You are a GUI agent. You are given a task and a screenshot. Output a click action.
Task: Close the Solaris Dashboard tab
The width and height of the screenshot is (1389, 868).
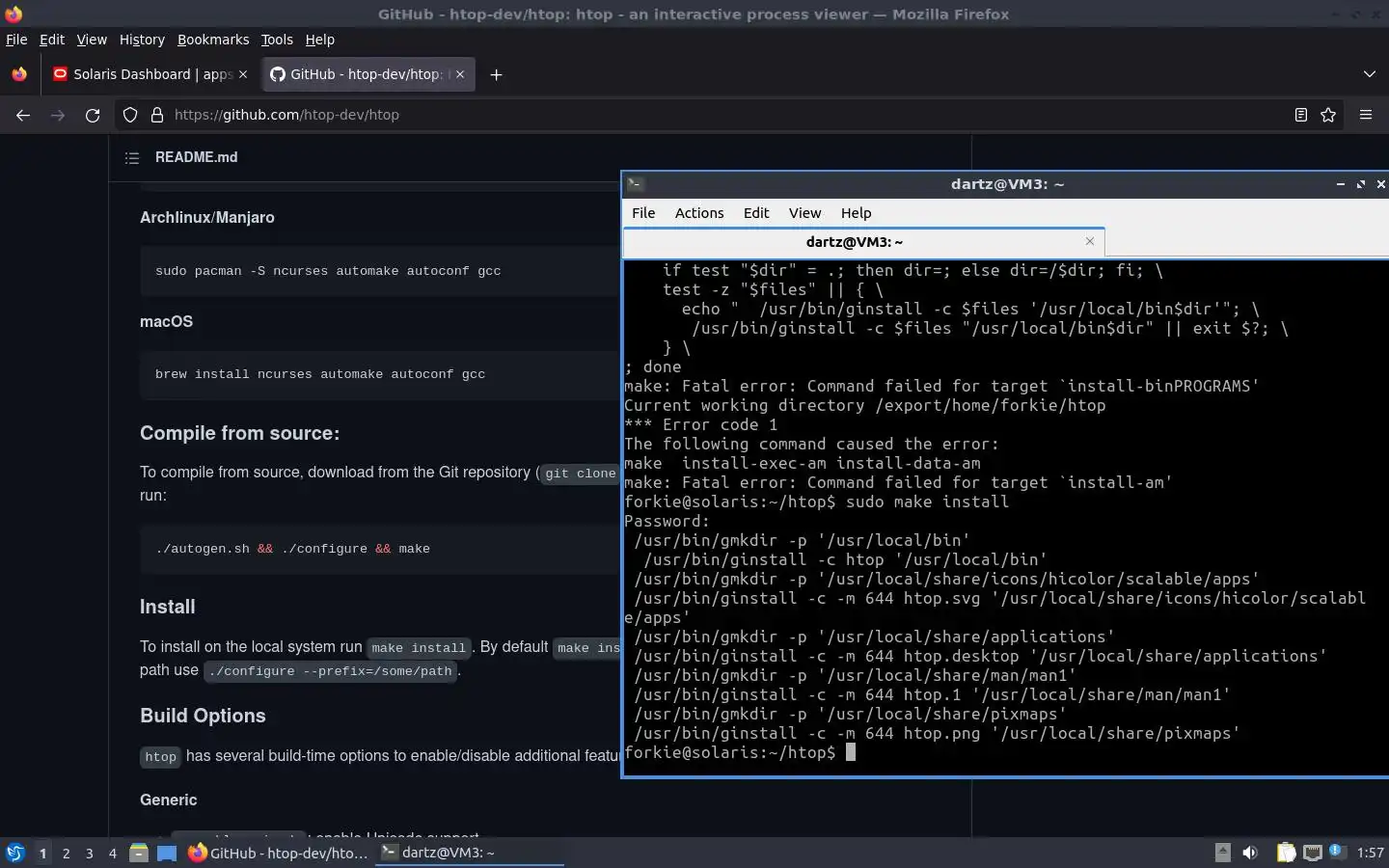[x=242, y=74]
